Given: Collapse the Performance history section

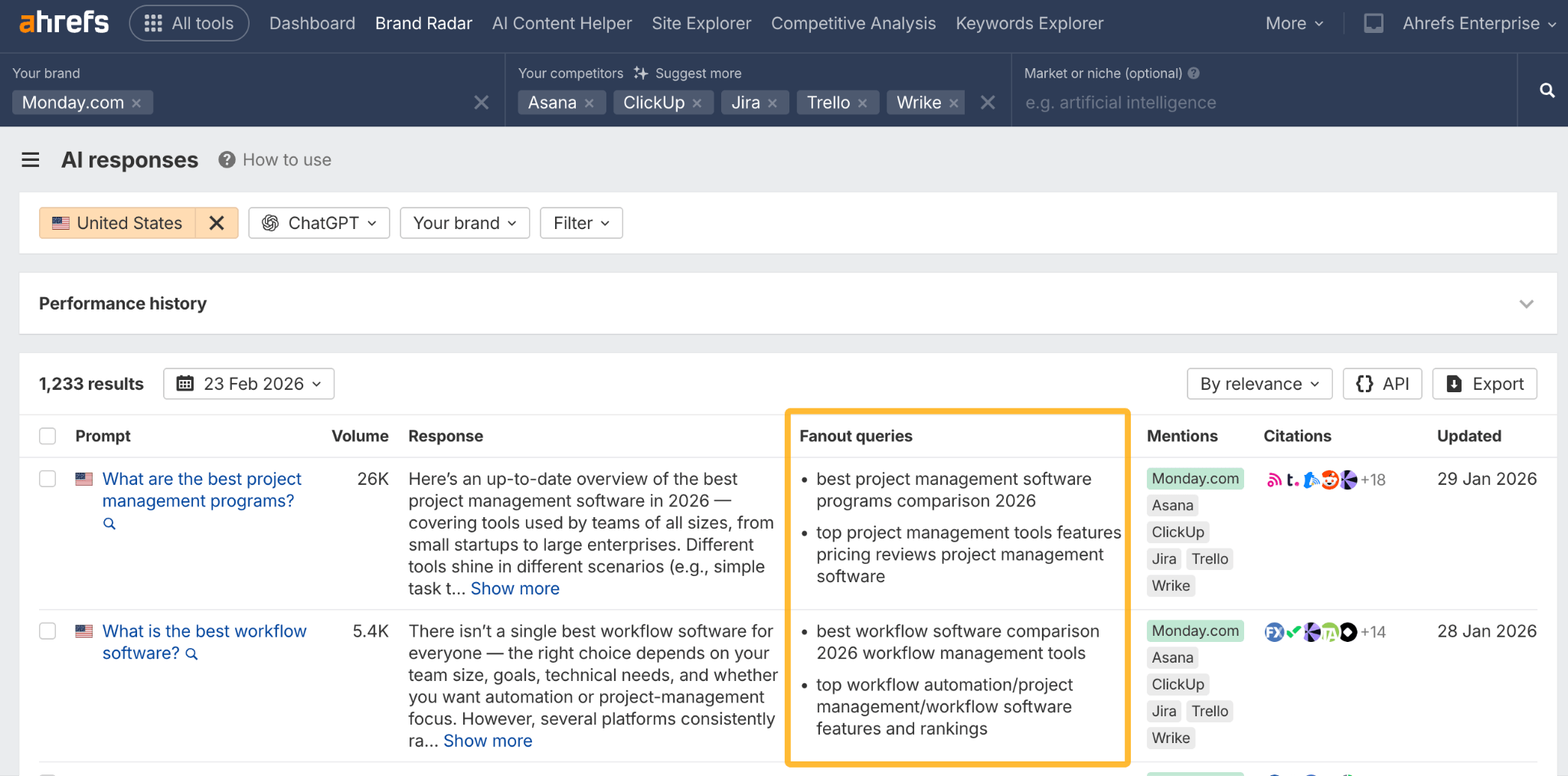Looking at the screenshot, I should point(1526,303).
